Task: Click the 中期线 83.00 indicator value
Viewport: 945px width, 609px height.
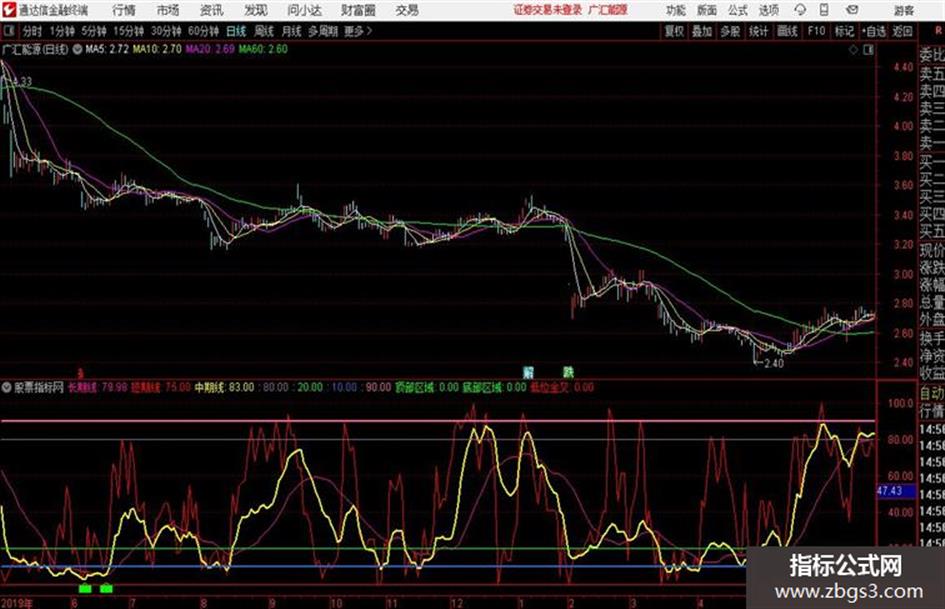Action: tap(224, 387)
